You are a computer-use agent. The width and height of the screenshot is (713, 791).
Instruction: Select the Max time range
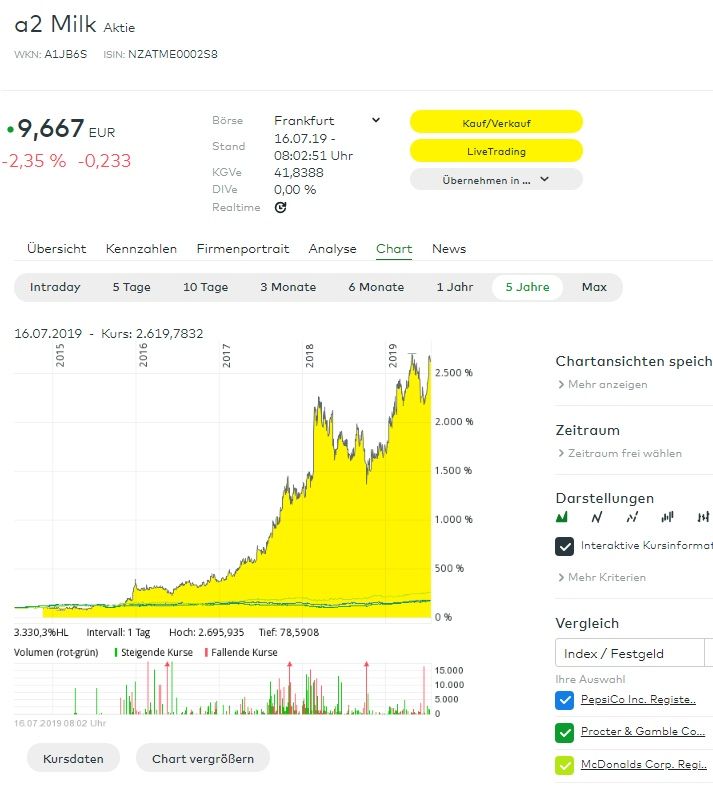coord(594,287)
